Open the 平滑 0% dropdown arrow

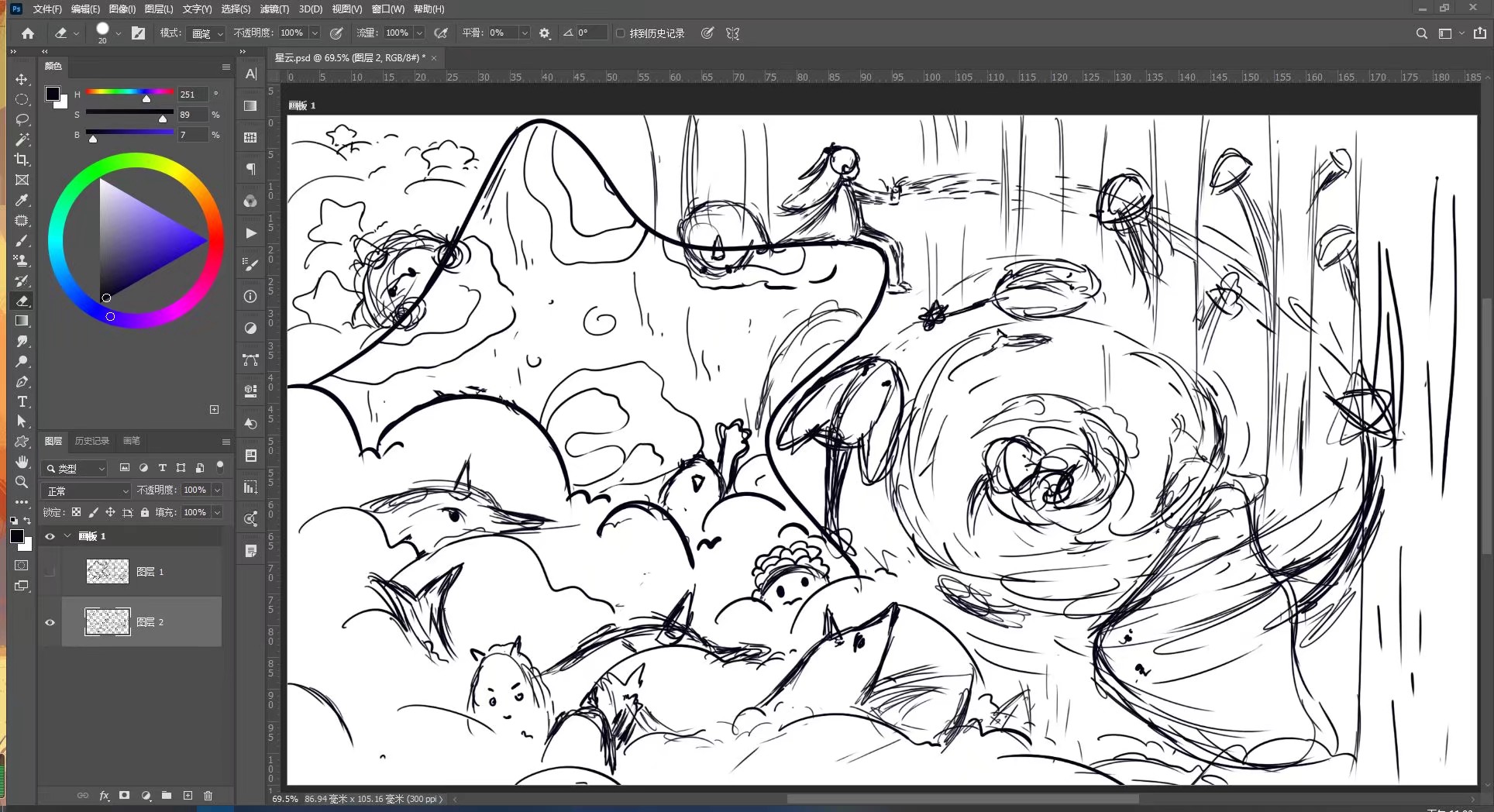pos(525,33)
